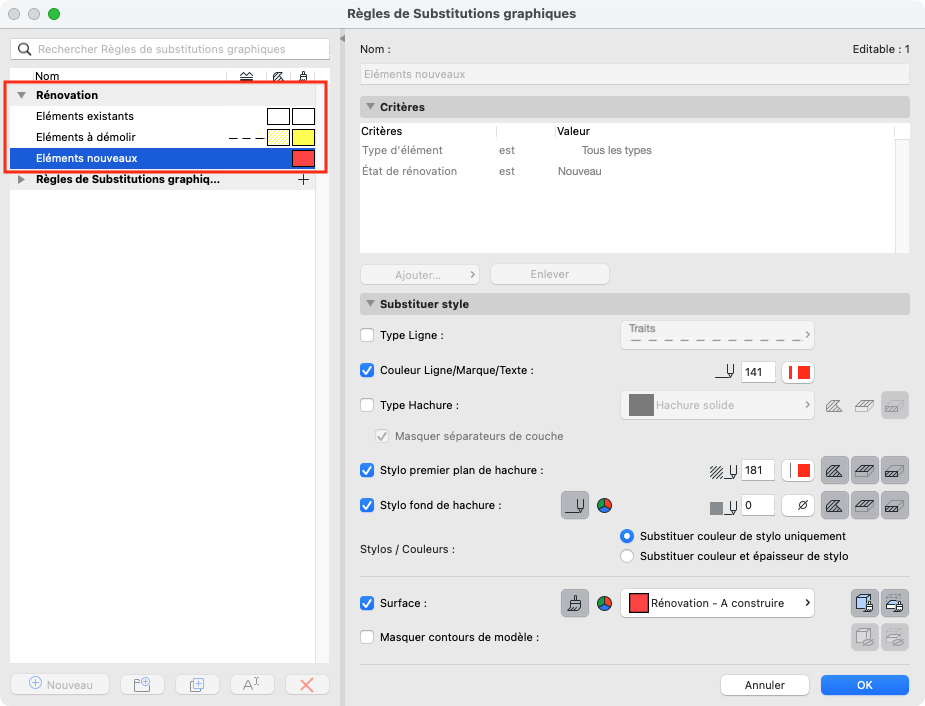This screenshot has width=925, height=706.
Task: Click color wheel icon next to Surface
Action: click(604, 603)
